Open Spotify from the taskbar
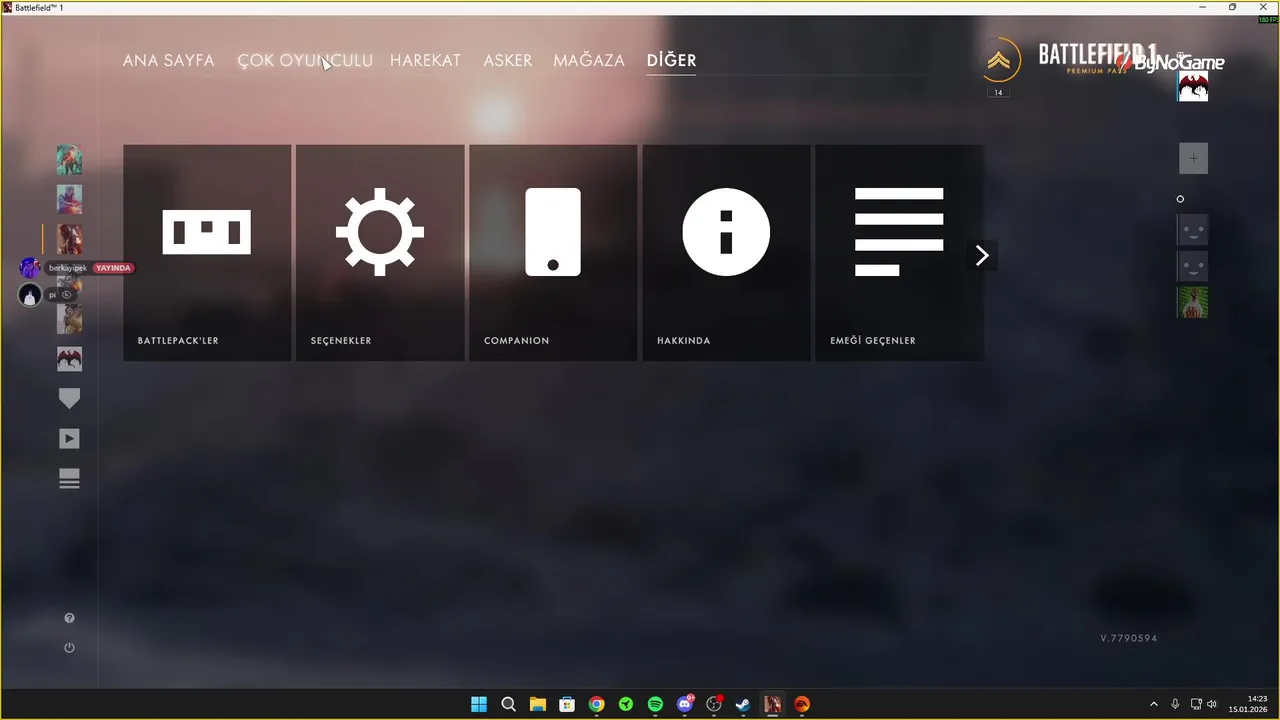This screenshot has height=720, width=1280. click(x=655, y=704)
